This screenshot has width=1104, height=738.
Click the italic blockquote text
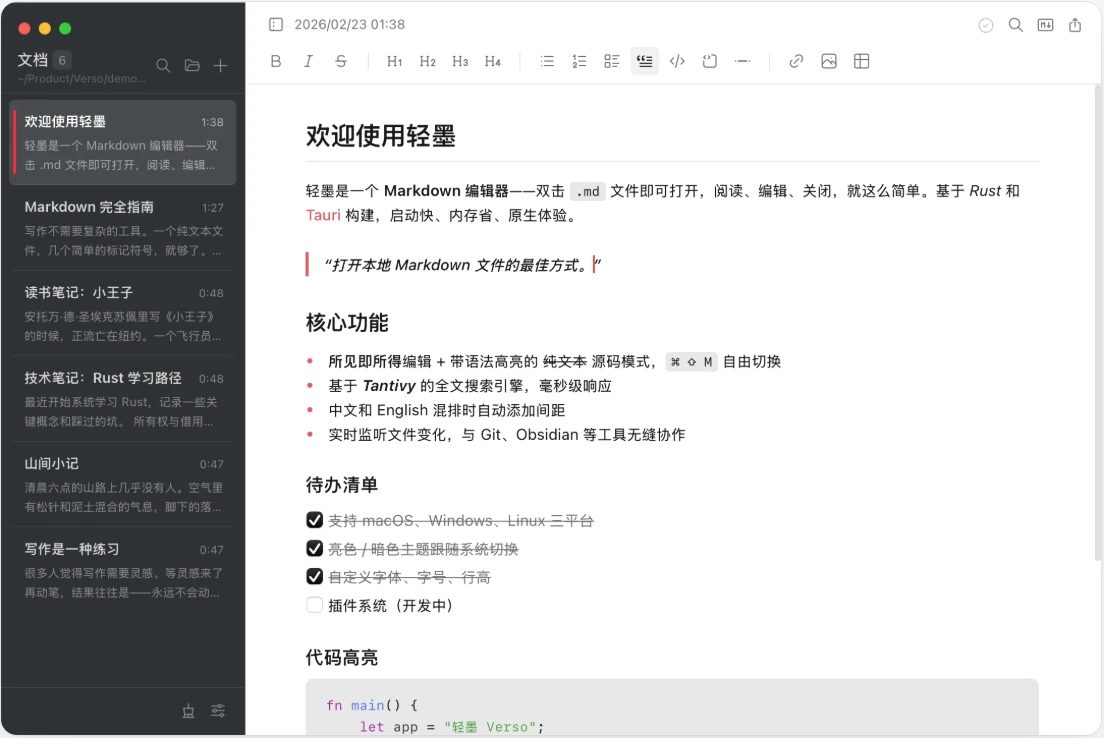pyautogui.click(x=463, y=265)
